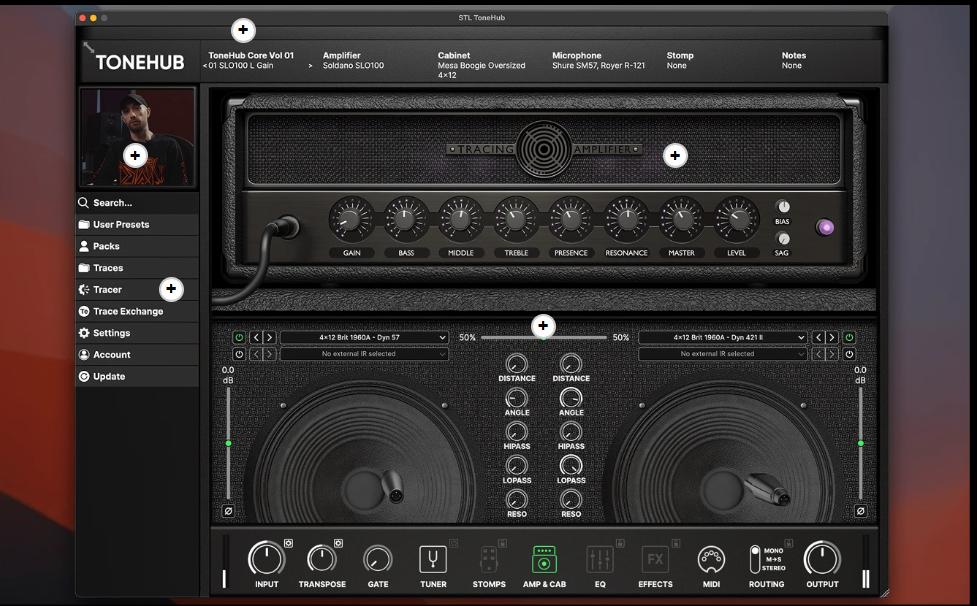Toggle power for left Dyn 57 cabinet

click(x=239, y=338)
